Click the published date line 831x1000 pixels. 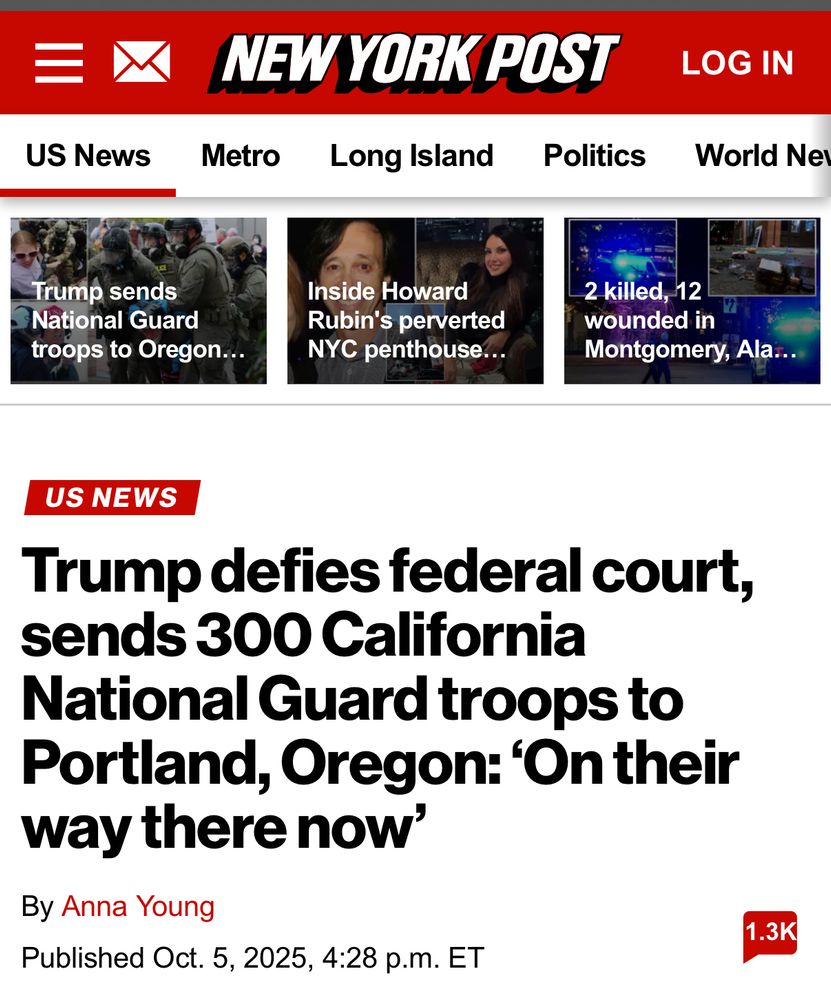pyautogui.click(x=253, y=958)
